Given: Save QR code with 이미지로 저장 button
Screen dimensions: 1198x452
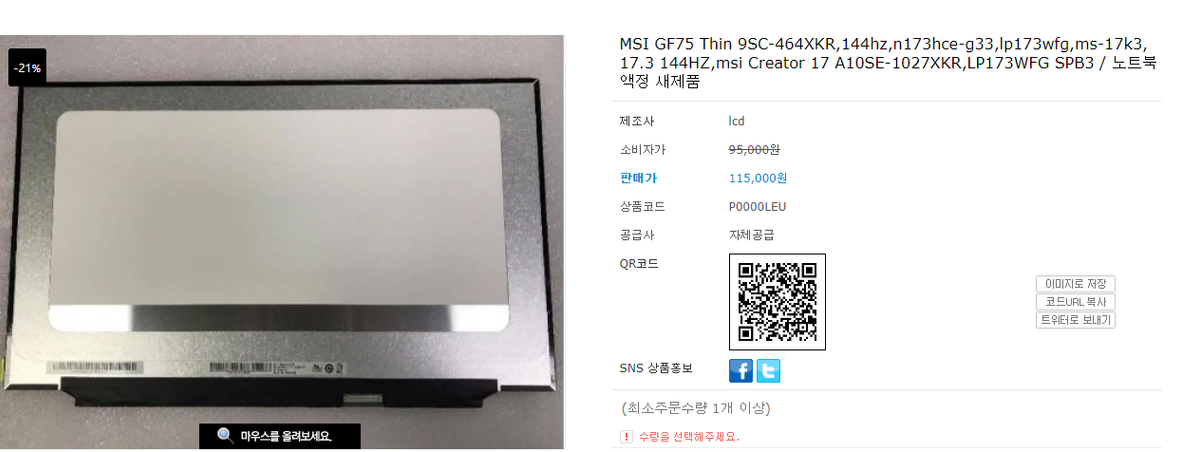Looking at the screenshot, I should point(1075,284).
